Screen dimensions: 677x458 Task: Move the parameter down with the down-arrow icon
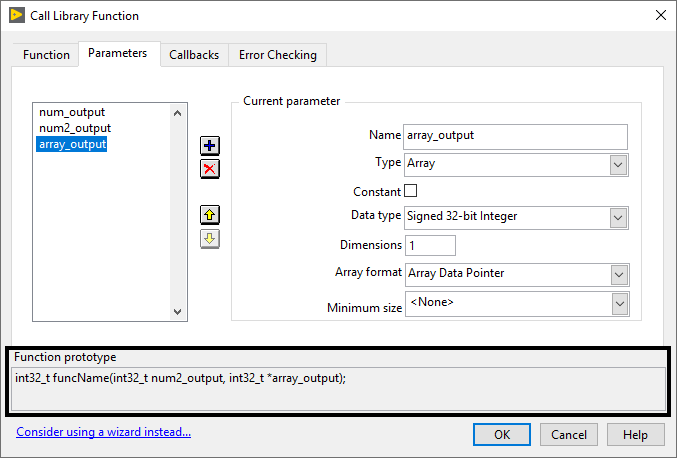point(210,239)
